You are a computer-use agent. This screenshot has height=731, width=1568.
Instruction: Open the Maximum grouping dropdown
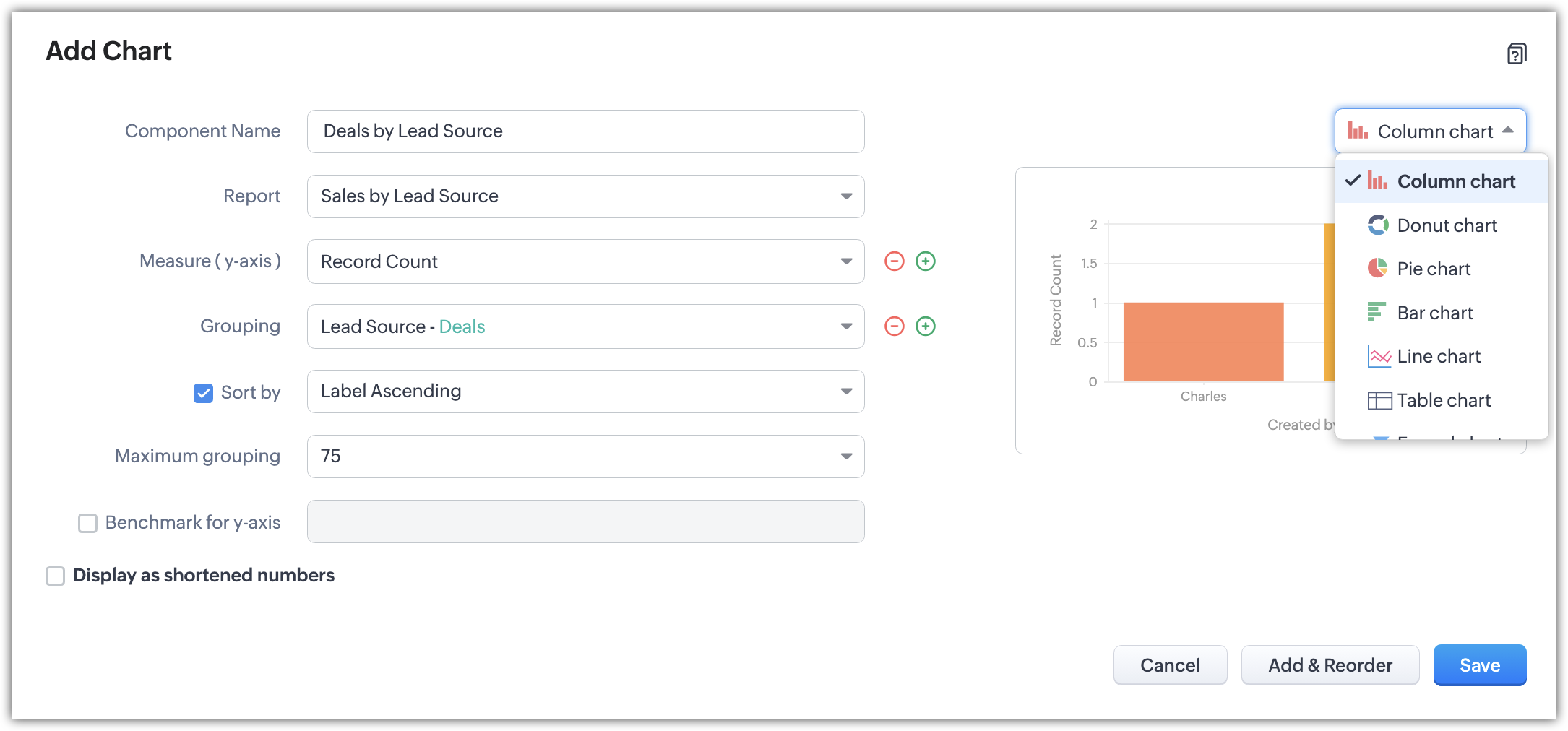[x=585, y=457]
